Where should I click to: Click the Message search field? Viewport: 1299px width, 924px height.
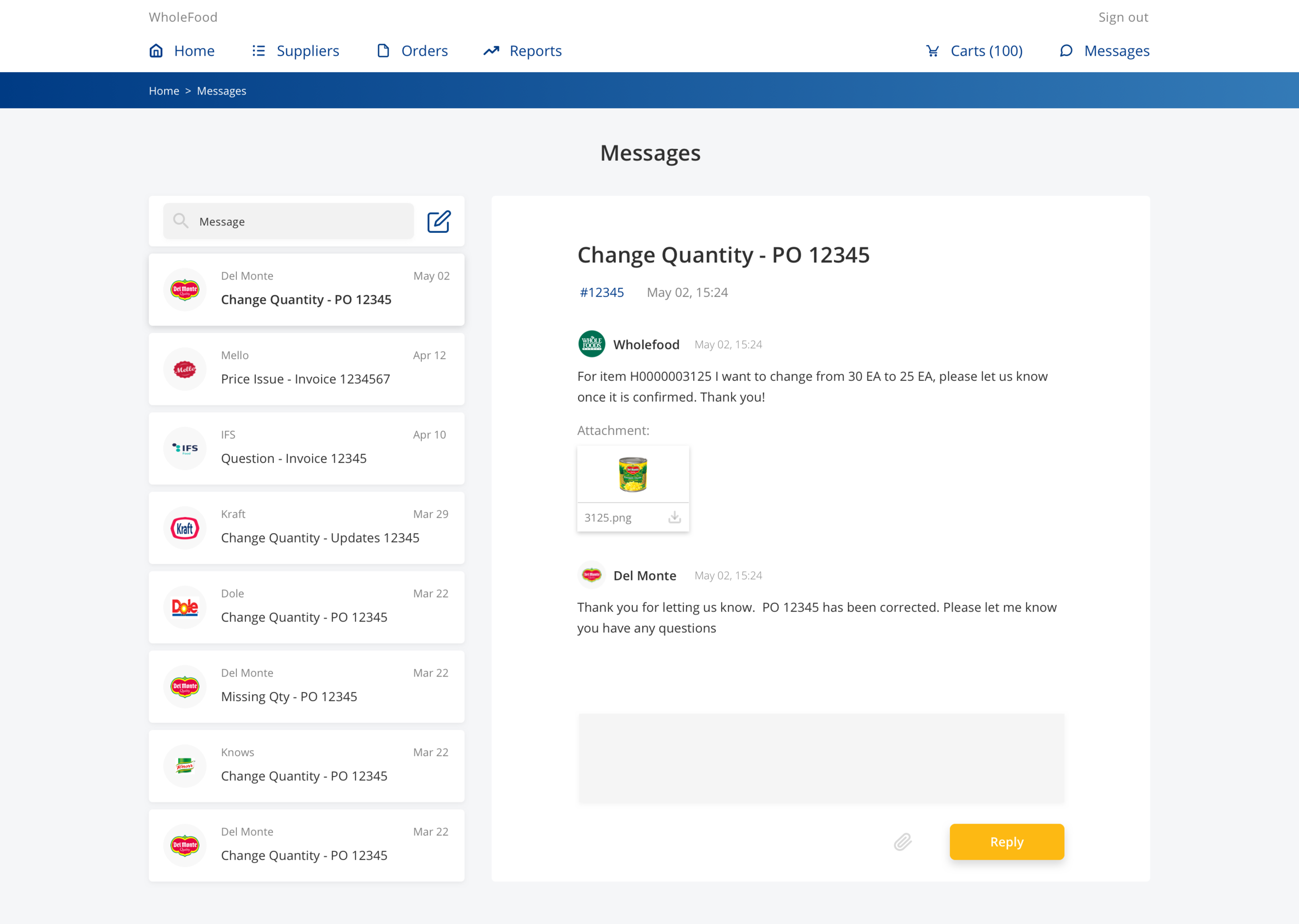pyautogui.click(x=301, y=221)
